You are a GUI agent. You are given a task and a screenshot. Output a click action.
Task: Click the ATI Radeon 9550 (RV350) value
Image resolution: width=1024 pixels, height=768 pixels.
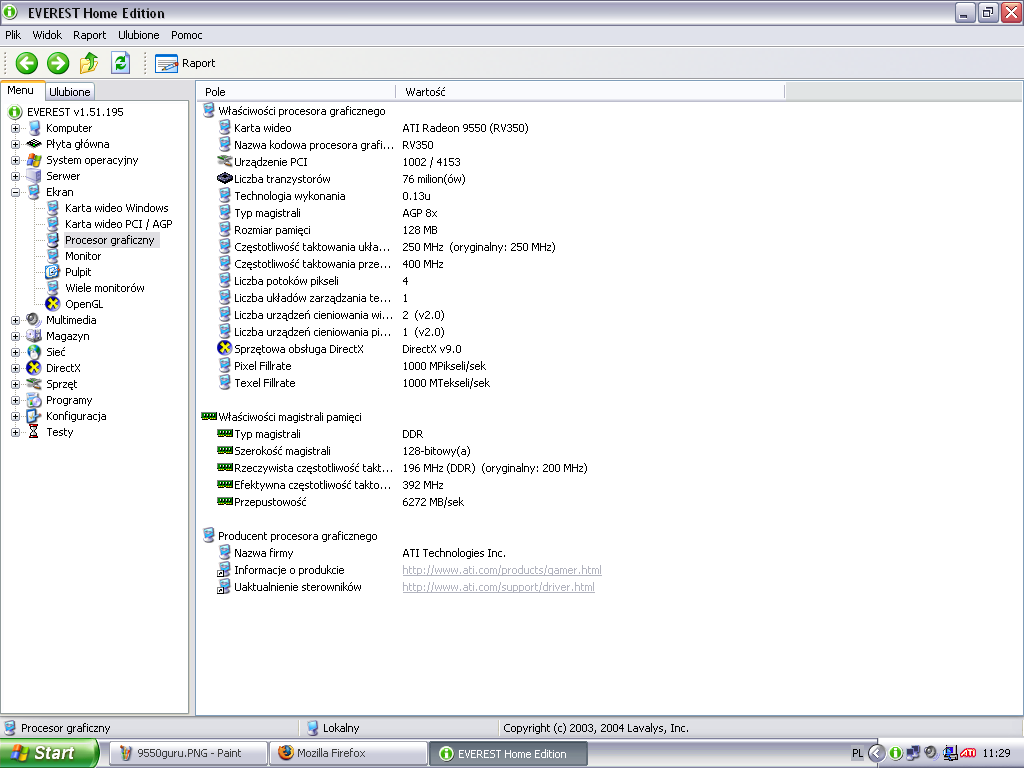coord(466,128)
